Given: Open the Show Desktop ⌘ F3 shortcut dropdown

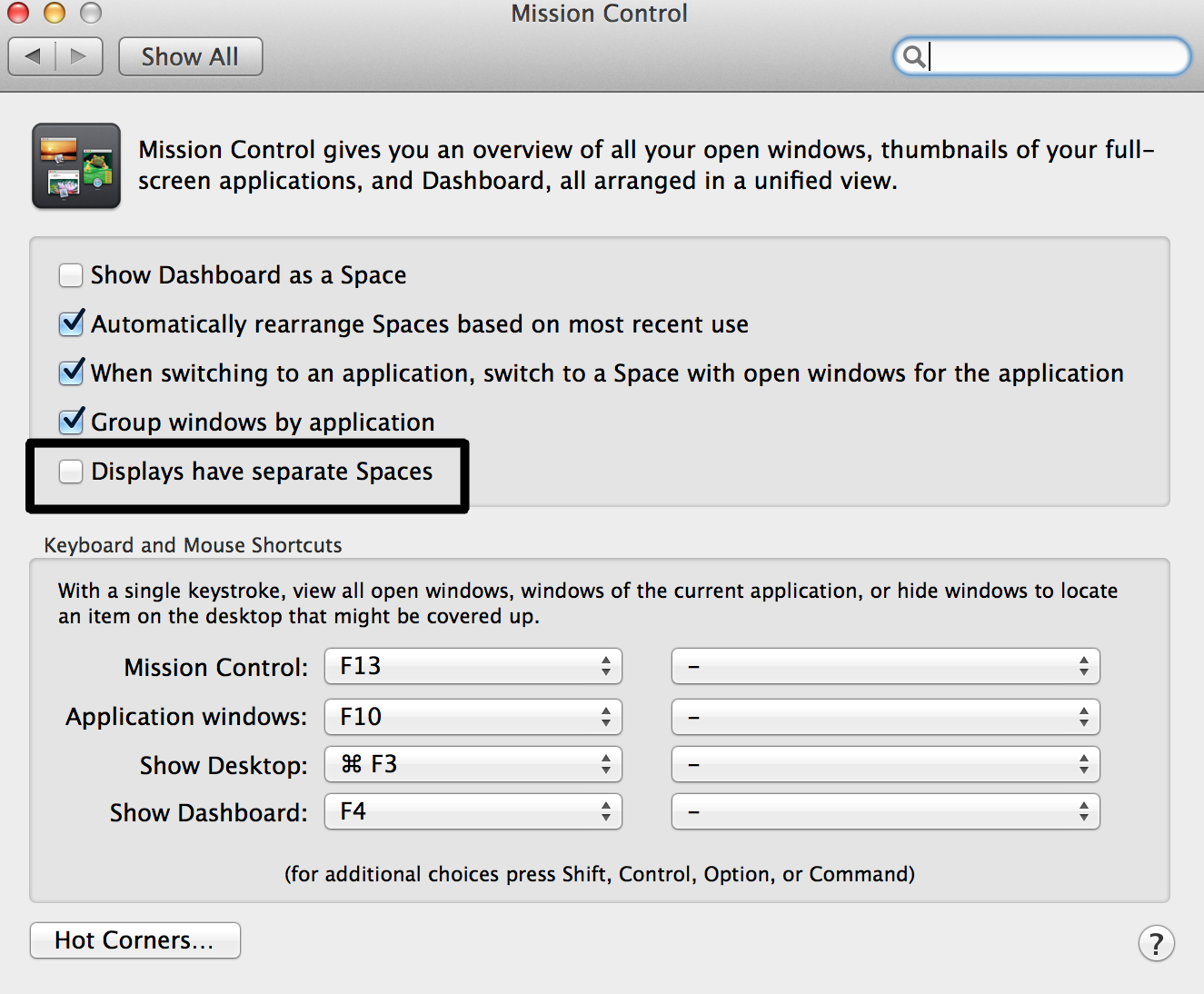Looking at the screenshot, I should [x=473, y=764].
